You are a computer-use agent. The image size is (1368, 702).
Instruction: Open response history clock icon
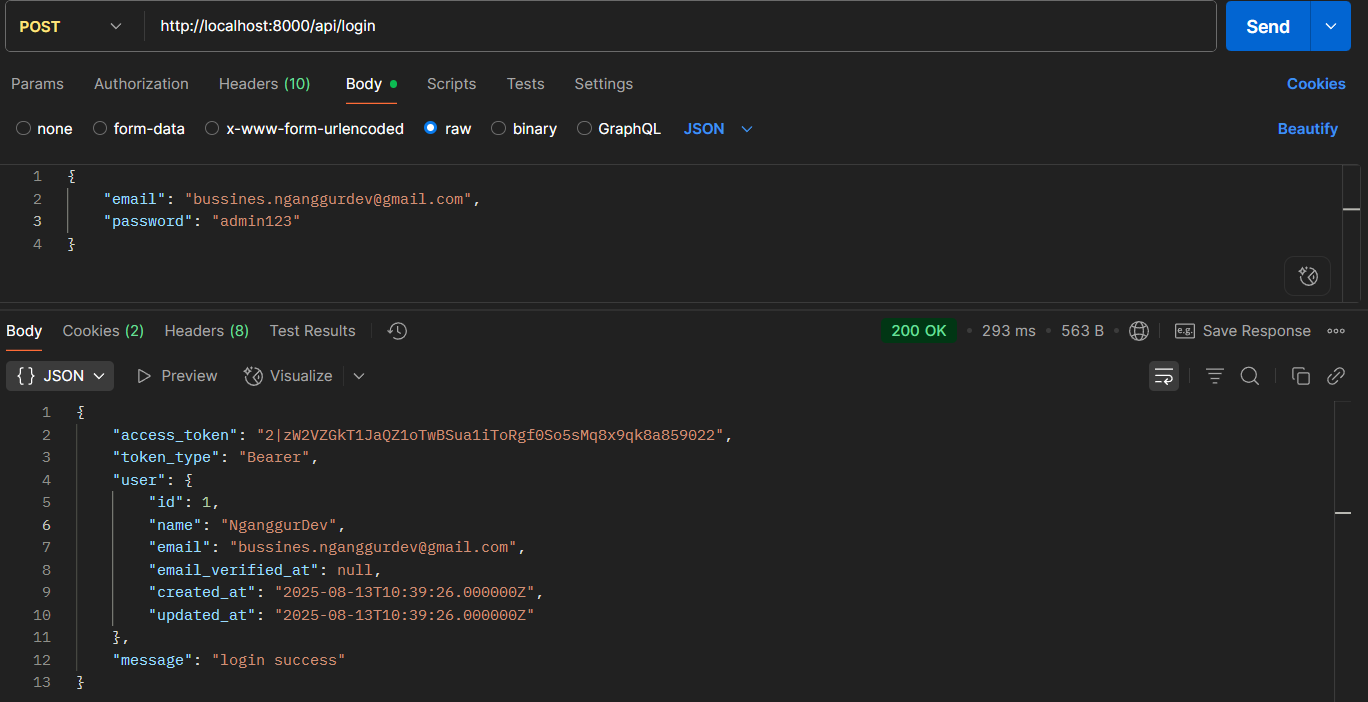coord(397,331)
